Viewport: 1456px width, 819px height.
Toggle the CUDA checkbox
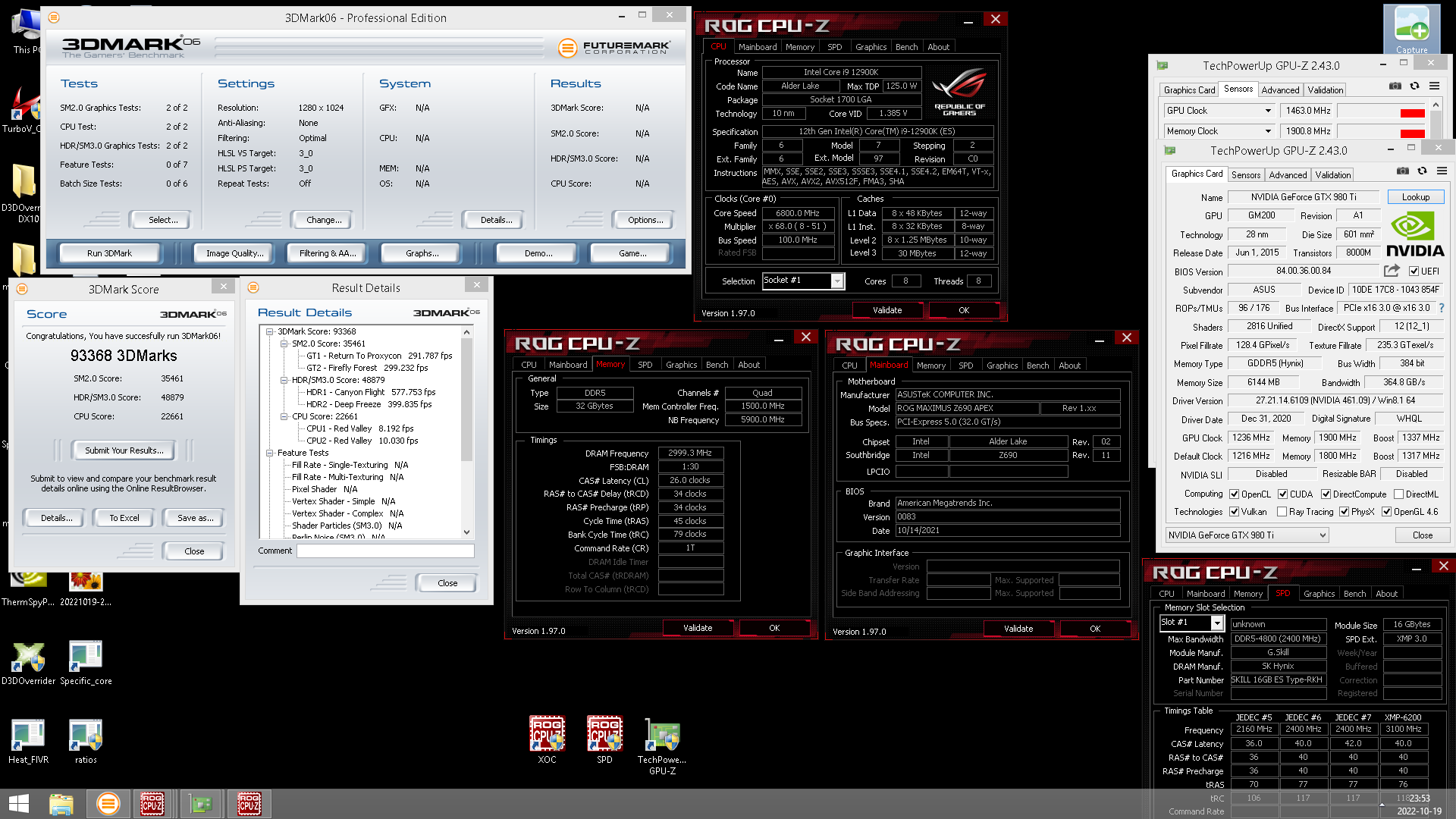[x=1282, y=494]
